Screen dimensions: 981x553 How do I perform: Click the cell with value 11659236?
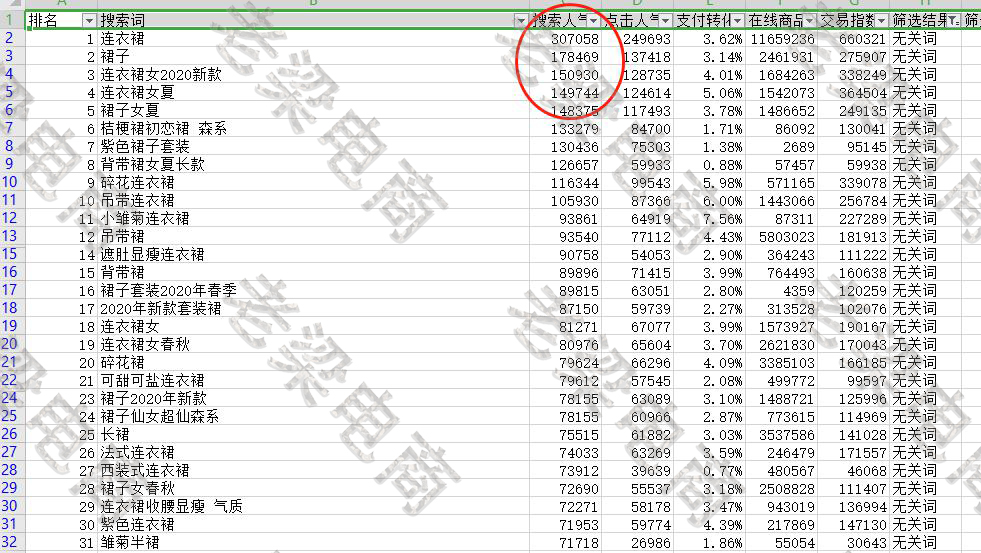[782, 39]
